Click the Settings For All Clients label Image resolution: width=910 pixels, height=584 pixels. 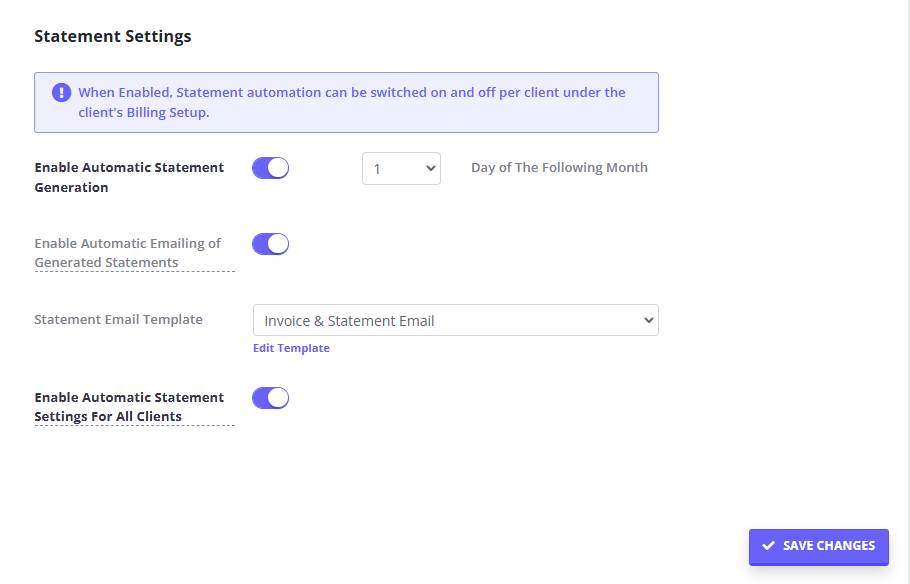pos(108,416)
